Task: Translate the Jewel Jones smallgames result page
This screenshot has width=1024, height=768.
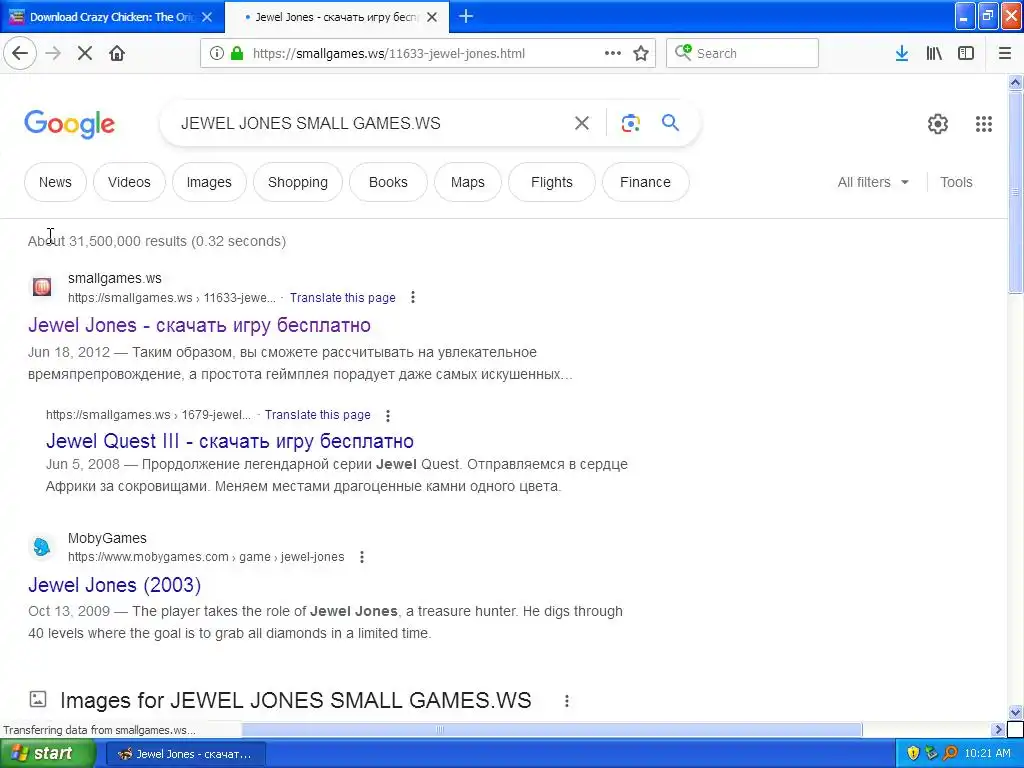Action: (342, 298)
